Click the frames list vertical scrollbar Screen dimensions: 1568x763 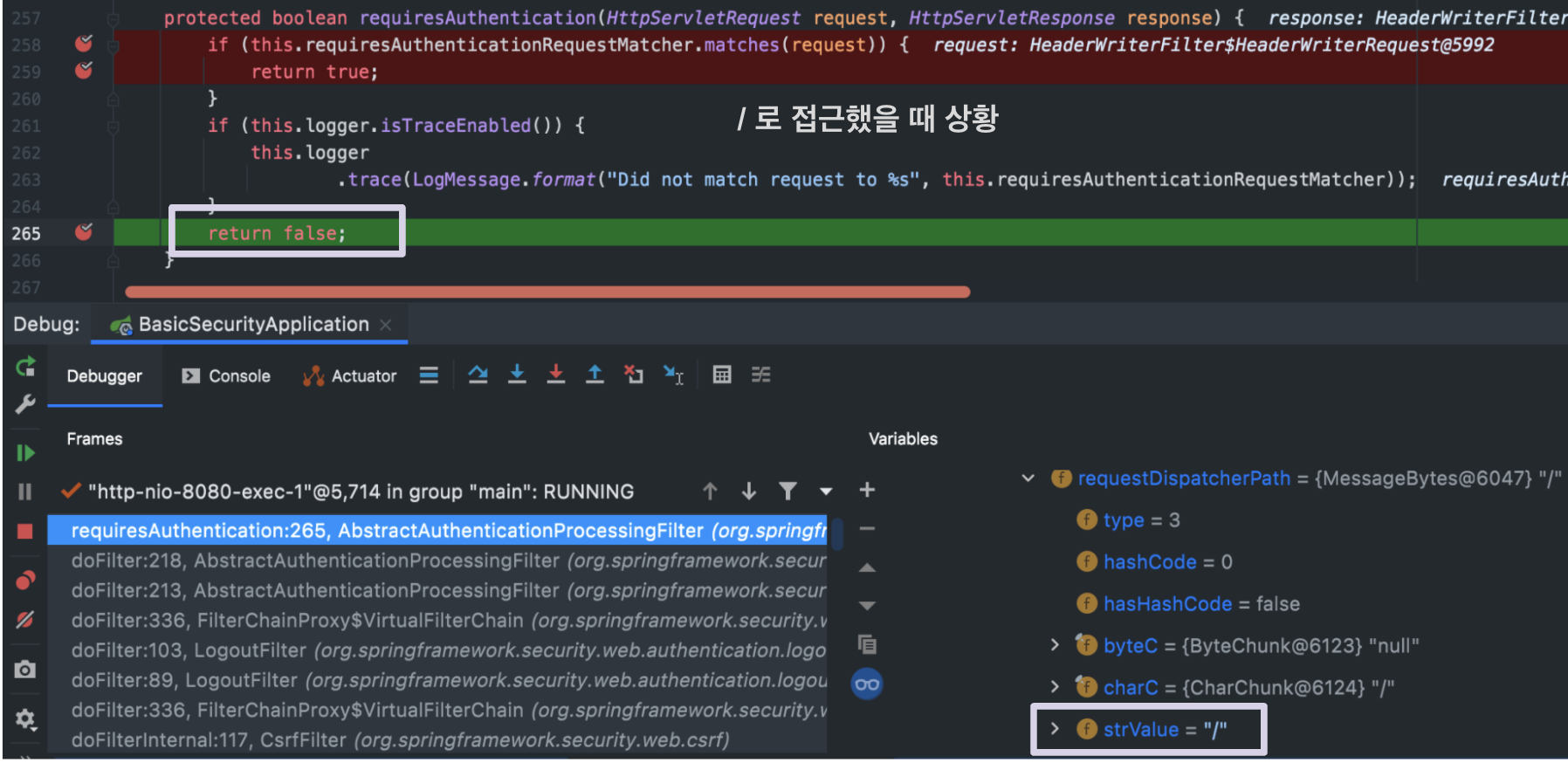[836, 533]
